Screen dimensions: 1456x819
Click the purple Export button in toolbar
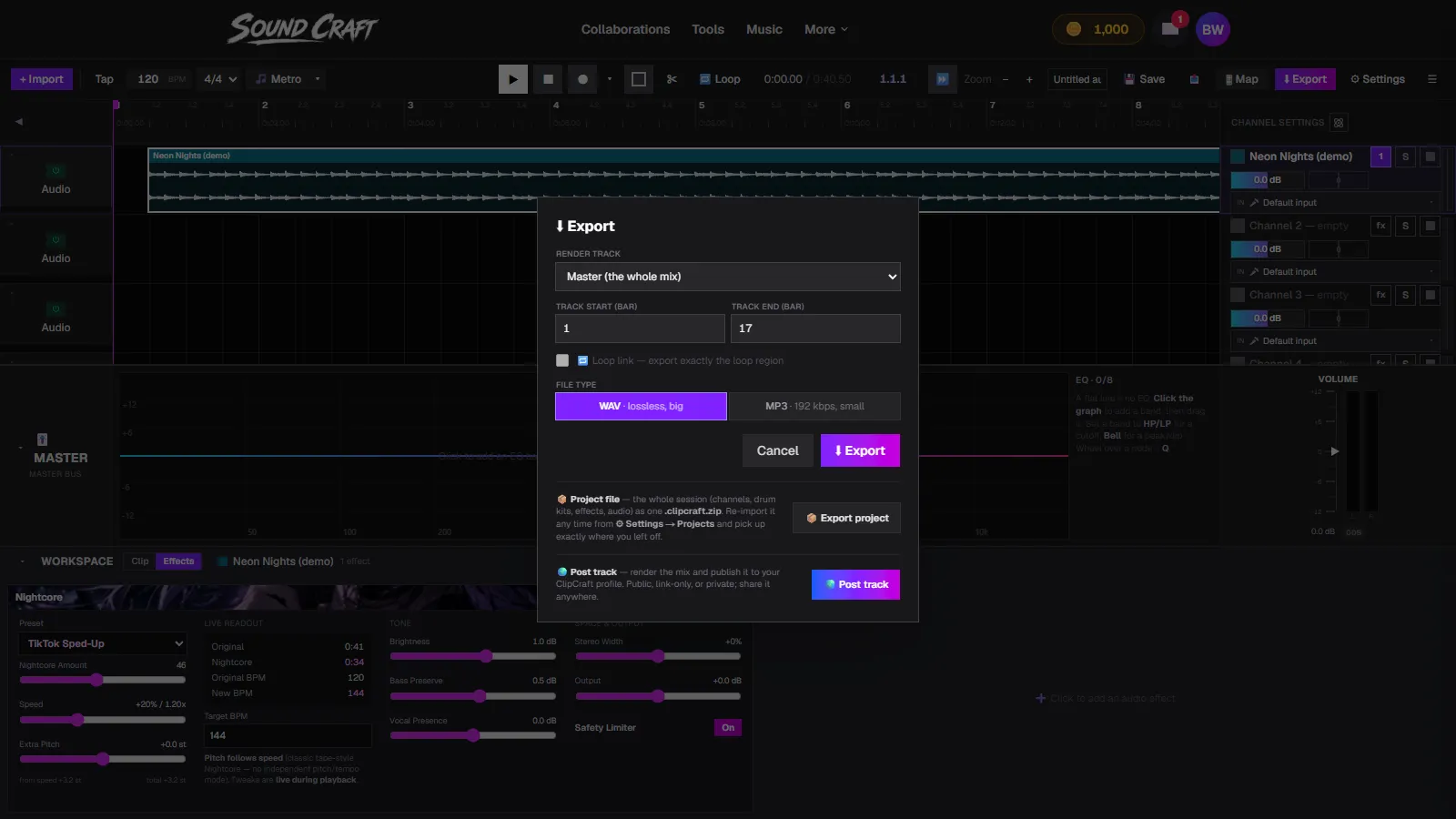(x=1305, y=79)
